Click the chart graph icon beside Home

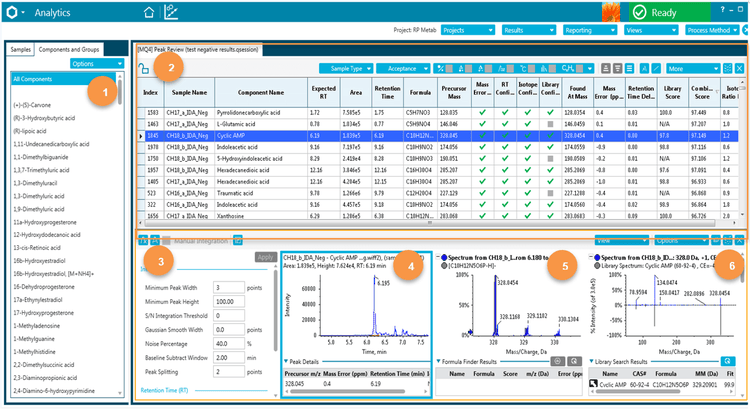tap(172, 13)
